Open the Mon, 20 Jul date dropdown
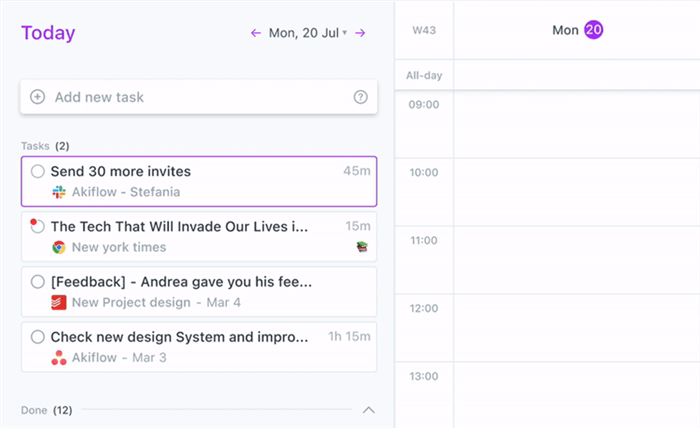The width and height of the screenshot is (700, 428). tap(307, 33)
